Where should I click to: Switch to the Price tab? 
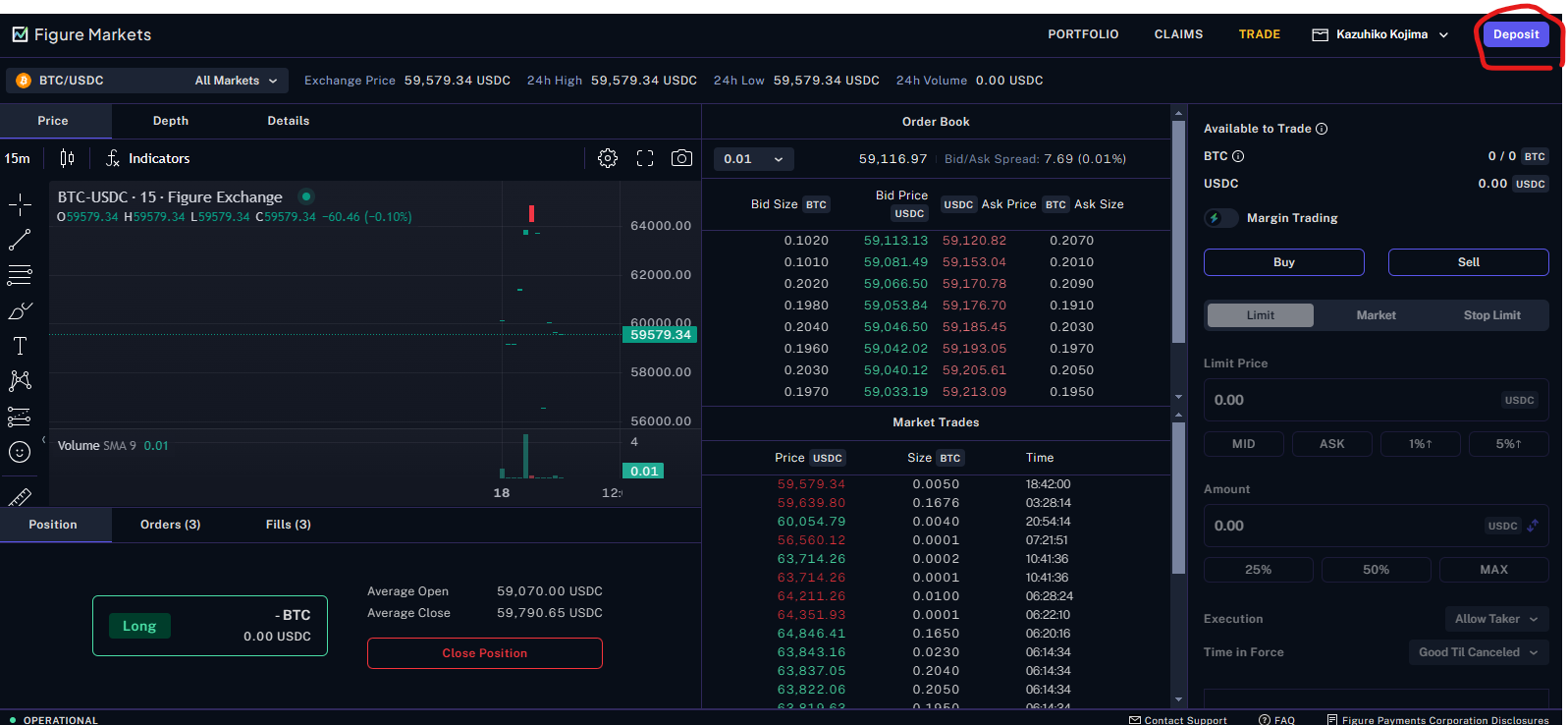53,121
